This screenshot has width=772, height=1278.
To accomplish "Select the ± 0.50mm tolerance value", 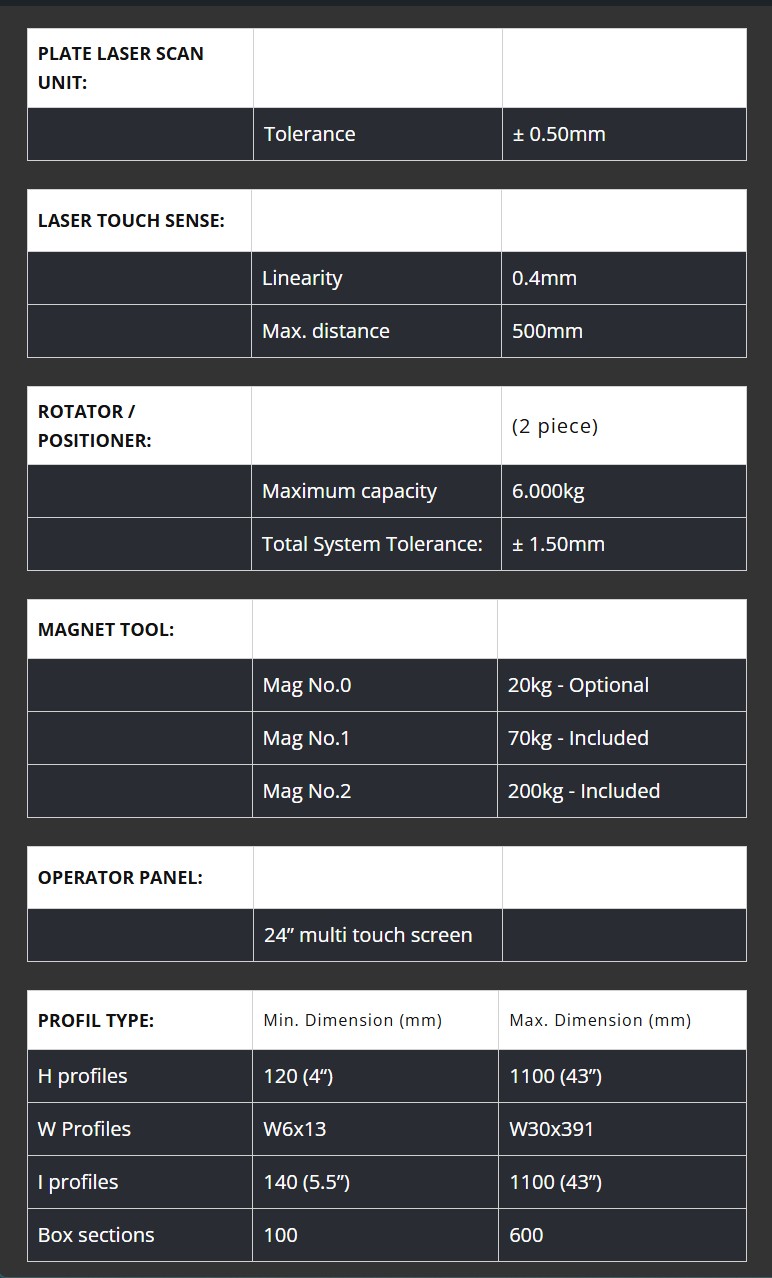I will (x=559, y=134).
